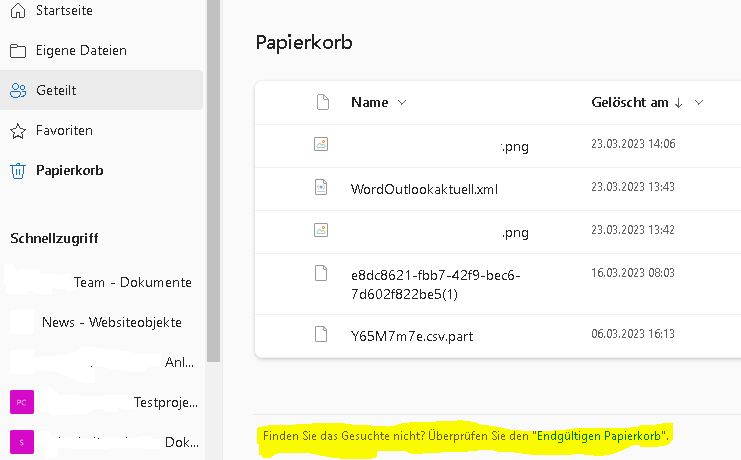Image resolution: width=741 pixels, height=460 pixels.
Task: Click the file type column header icon
Action: (322, 102)
